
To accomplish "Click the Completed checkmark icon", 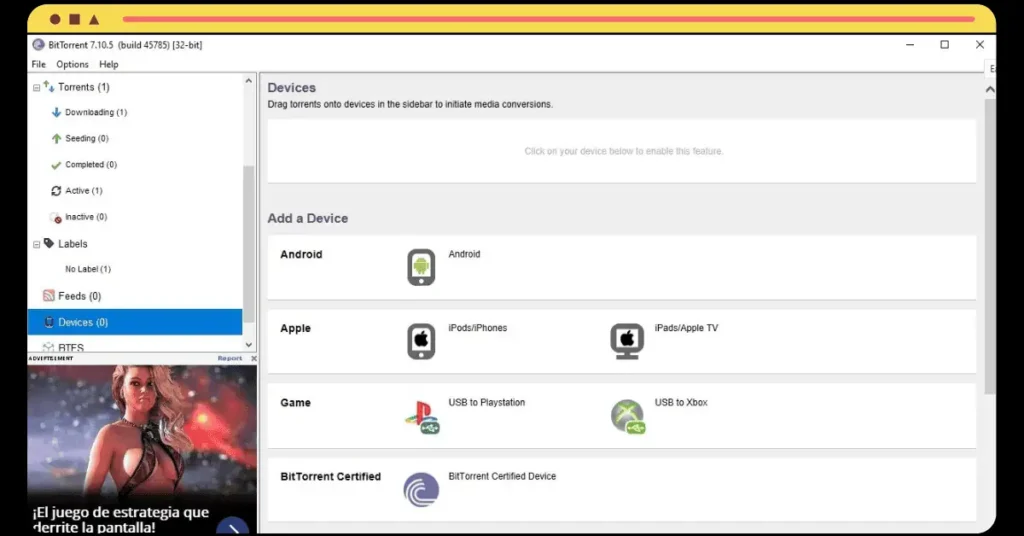I will pyautogui.click(x=56, y=165).
